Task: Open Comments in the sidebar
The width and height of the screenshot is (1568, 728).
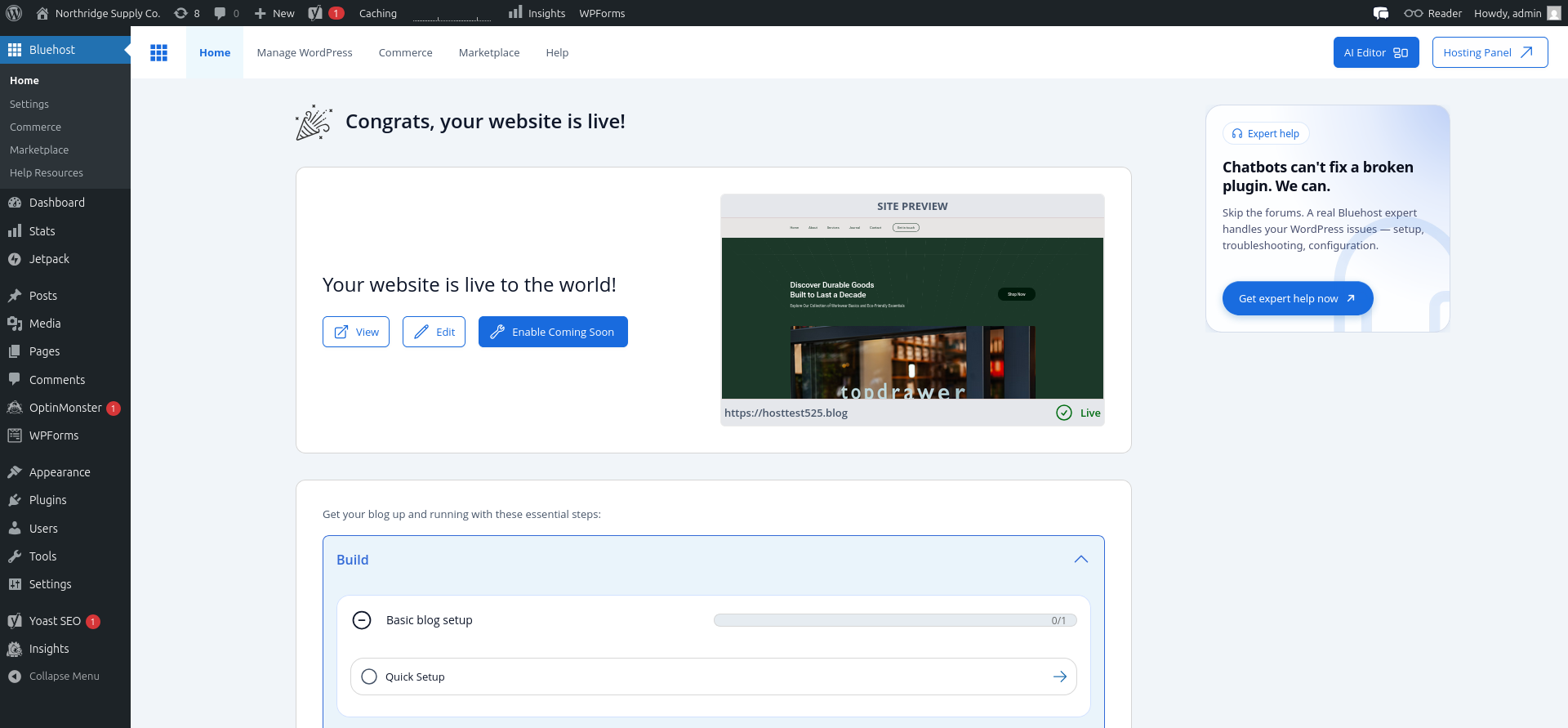Action: [x=65, y=380]
